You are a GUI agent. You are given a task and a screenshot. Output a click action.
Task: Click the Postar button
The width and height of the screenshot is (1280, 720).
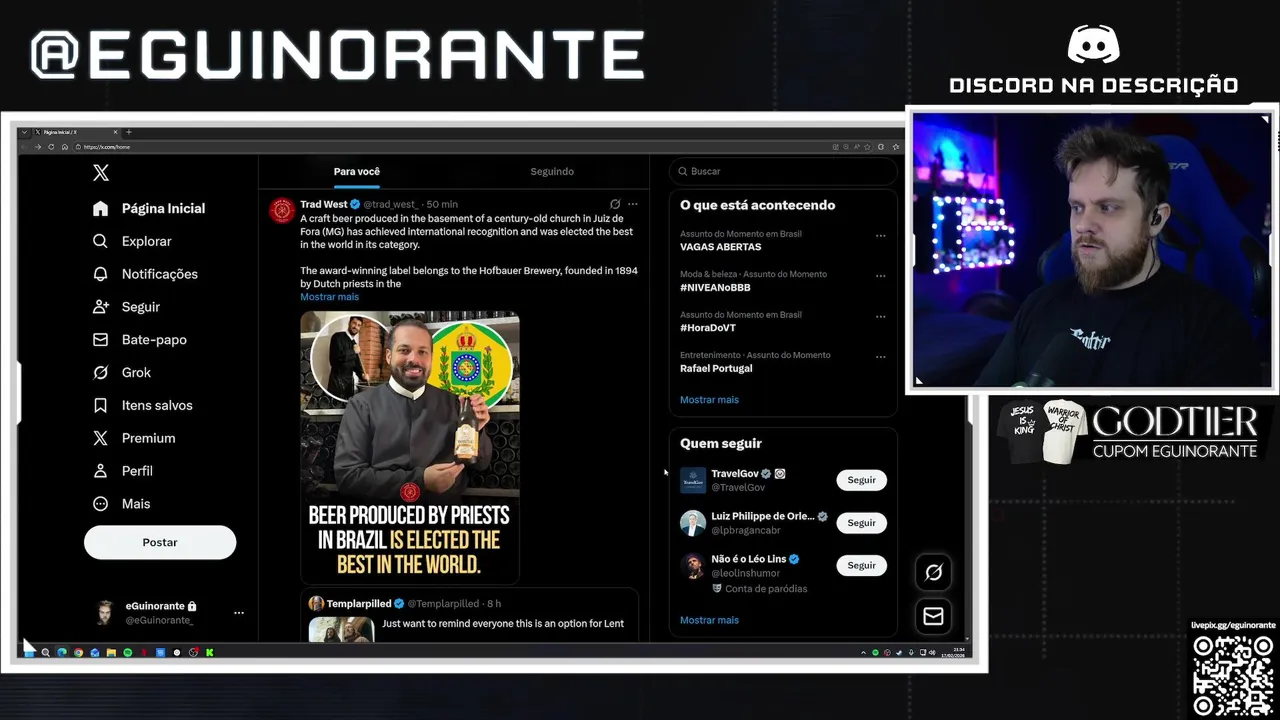(160, 542)
